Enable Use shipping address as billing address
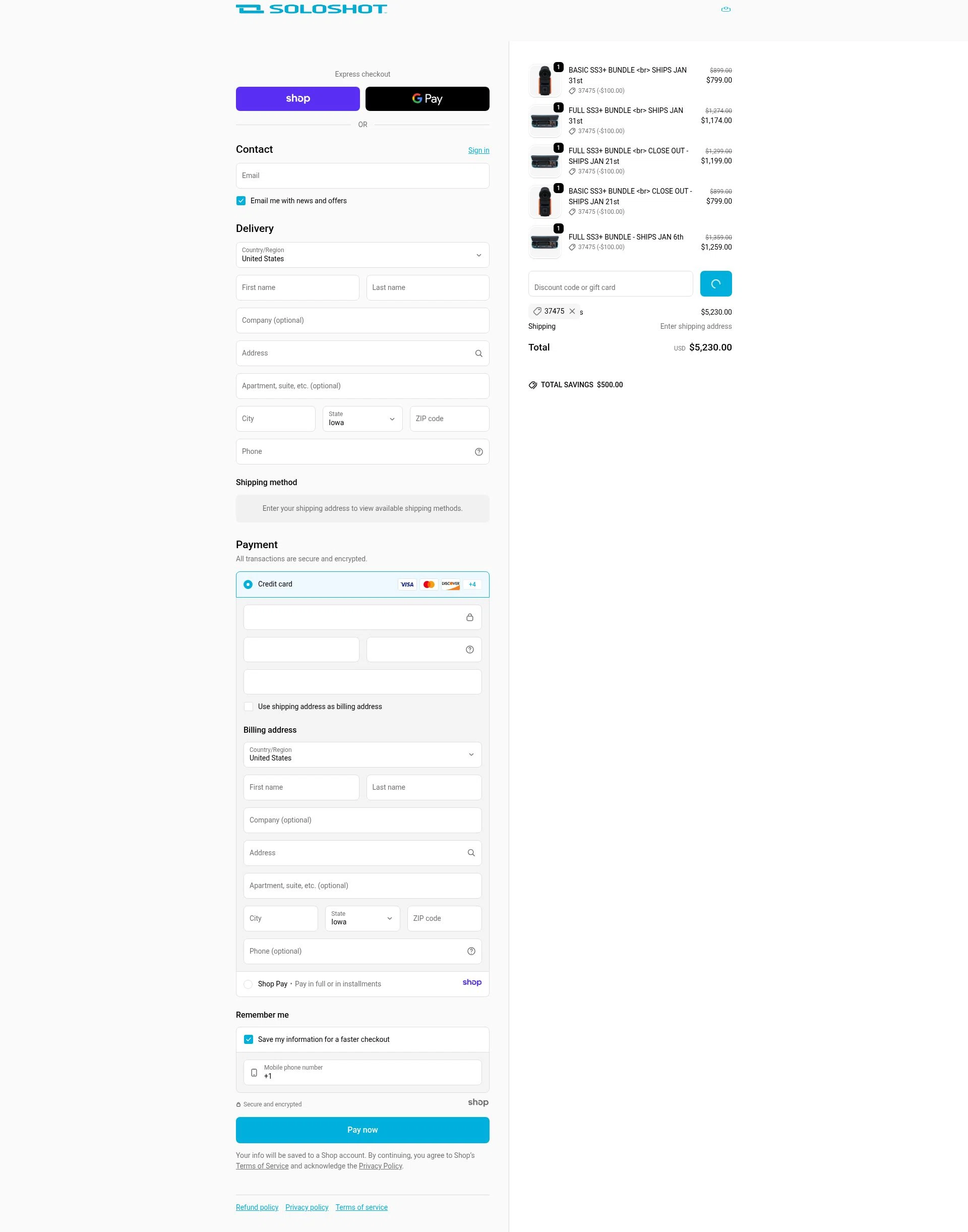The width and height of the screenshot is (968, 1232). [x=248, y=707]
